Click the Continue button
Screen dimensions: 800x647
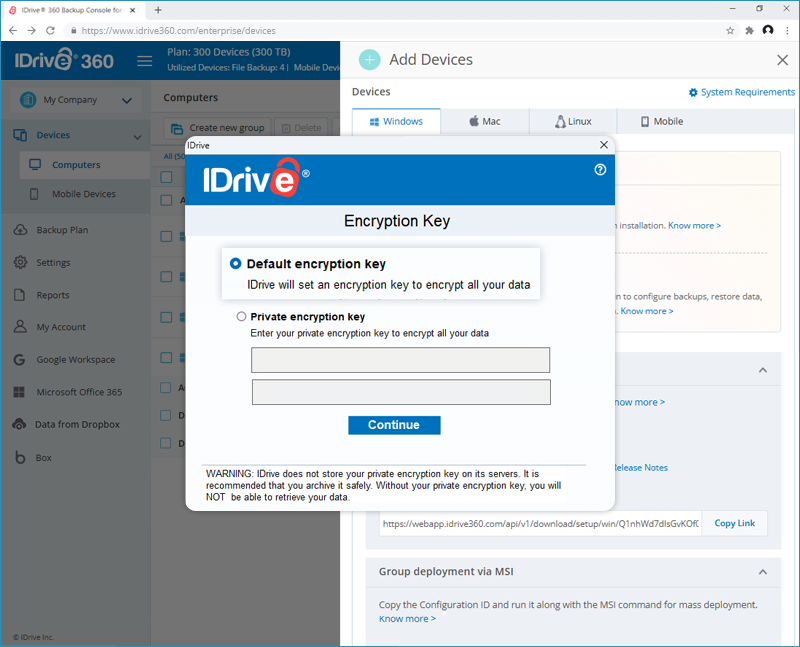pos(394,425)
